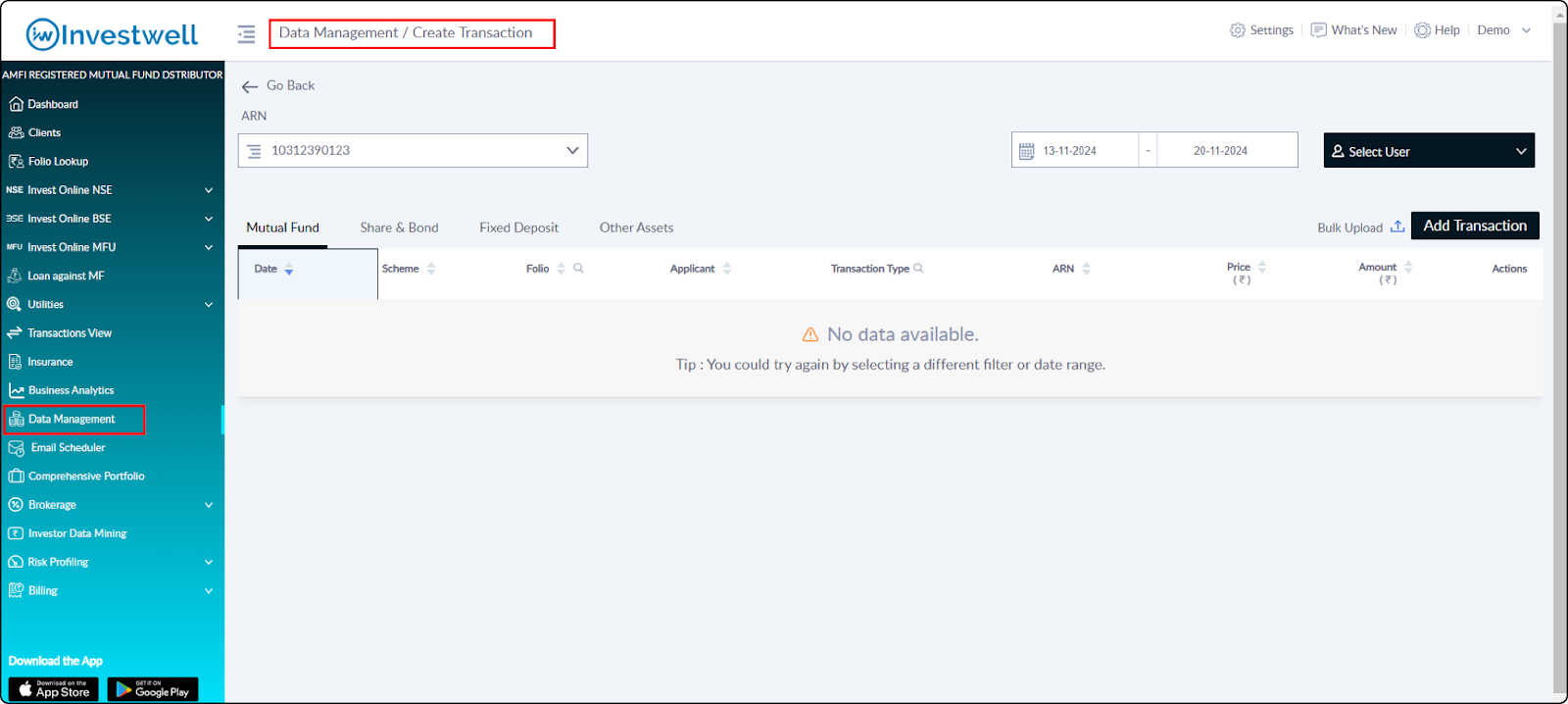Open the Select User dropdown
This screenshot has height=704, width=1568.
point(1429,151)
